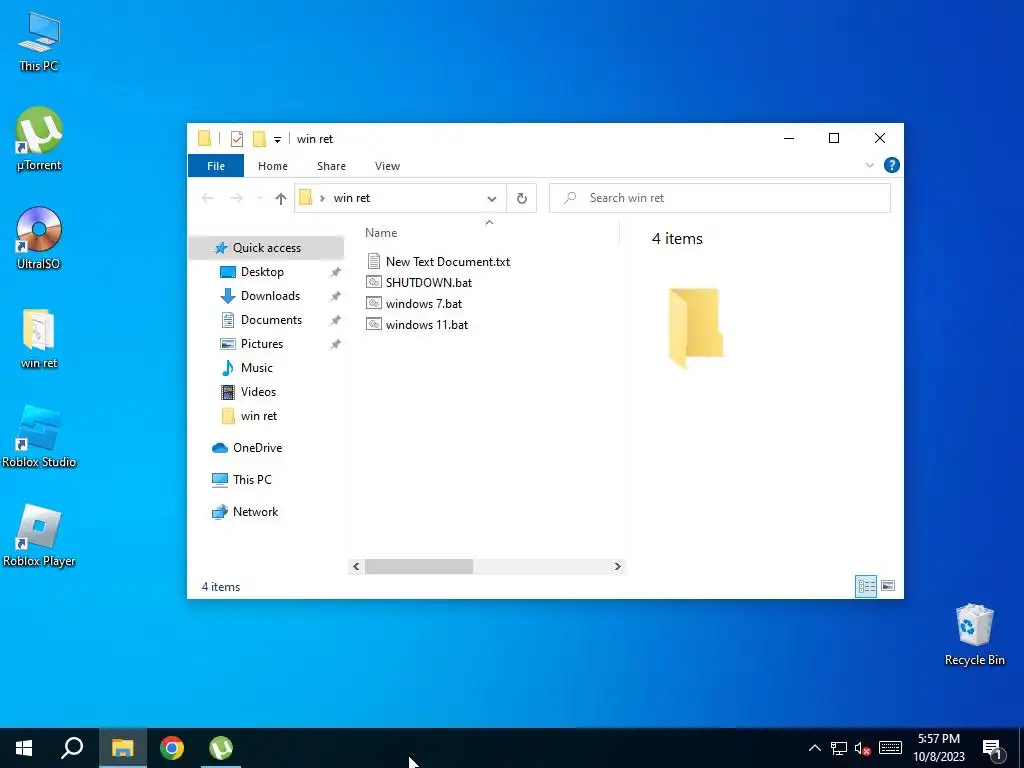Expand the ribbon with the chevron
The image size is (1024, 768).
(869, 165)
